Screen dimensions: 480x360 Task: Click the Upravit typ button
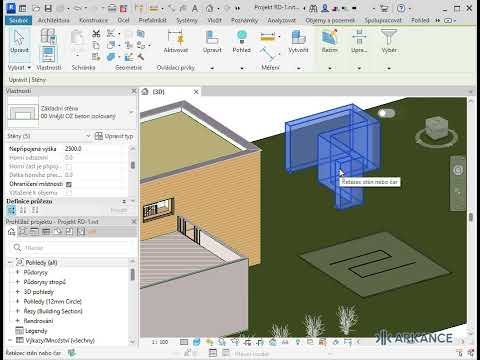114,136
